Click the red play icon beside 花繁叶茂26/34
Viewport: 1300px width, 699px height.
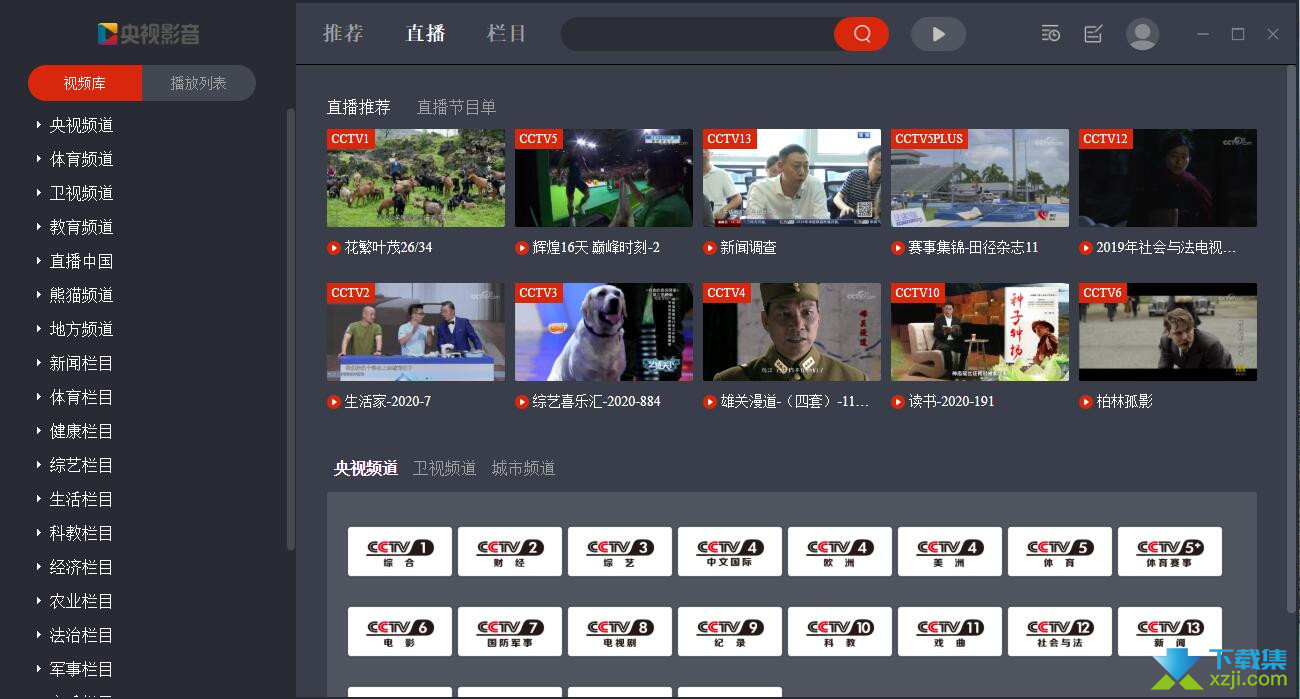coord(334,247)
